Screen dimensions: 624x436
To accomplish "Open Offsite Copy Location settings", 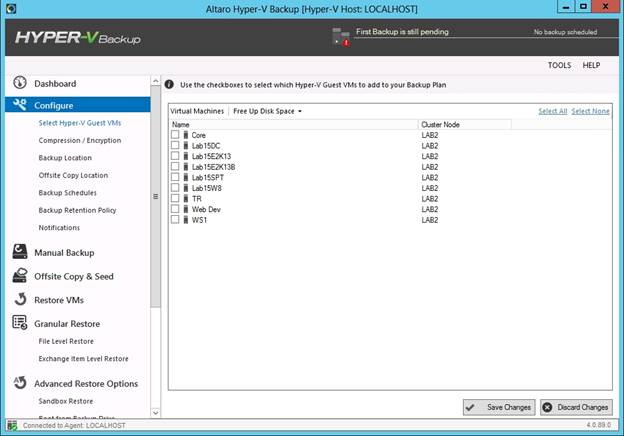I will pos(73,175).
